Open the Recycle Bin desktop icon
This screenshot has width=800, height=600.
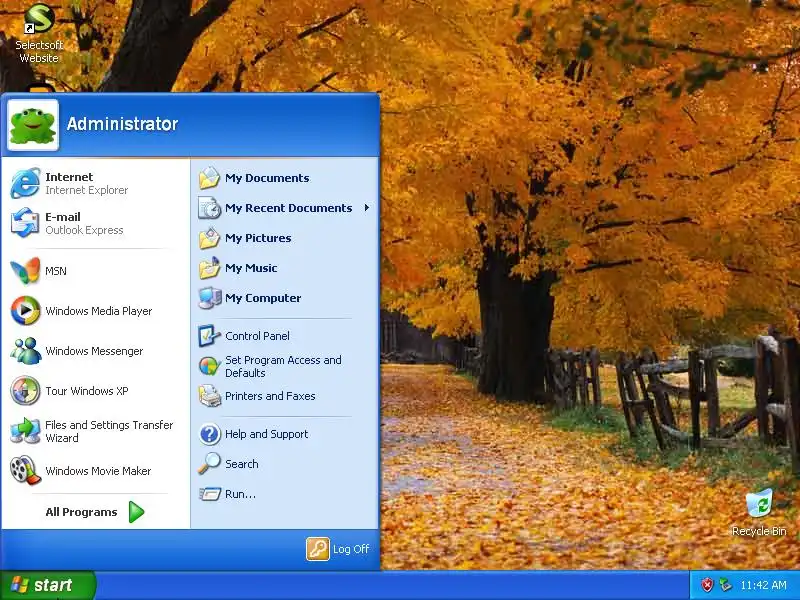759,503
